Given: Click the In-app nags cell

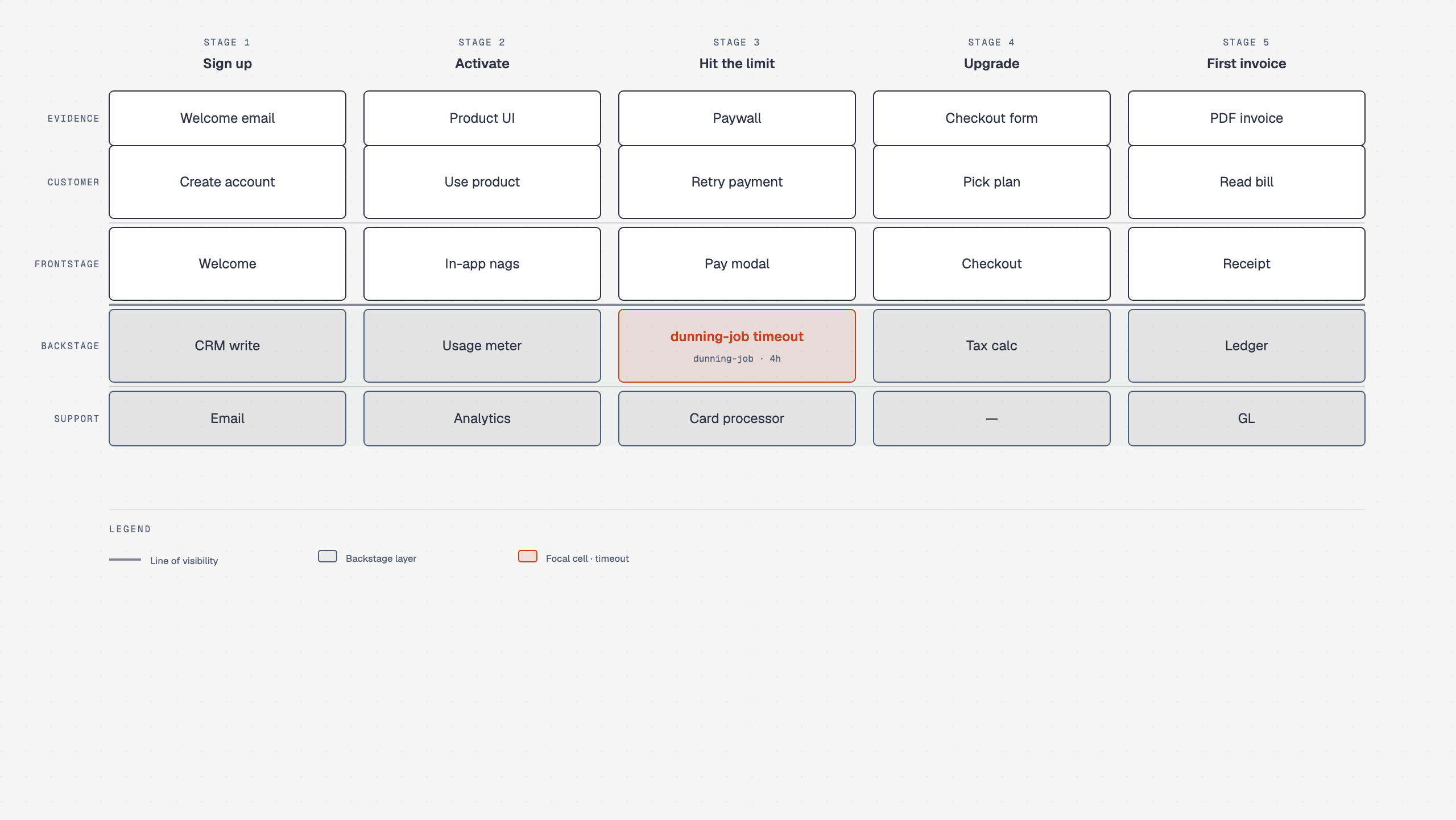Looking at the screenshot, I should (x=482, y=264).
